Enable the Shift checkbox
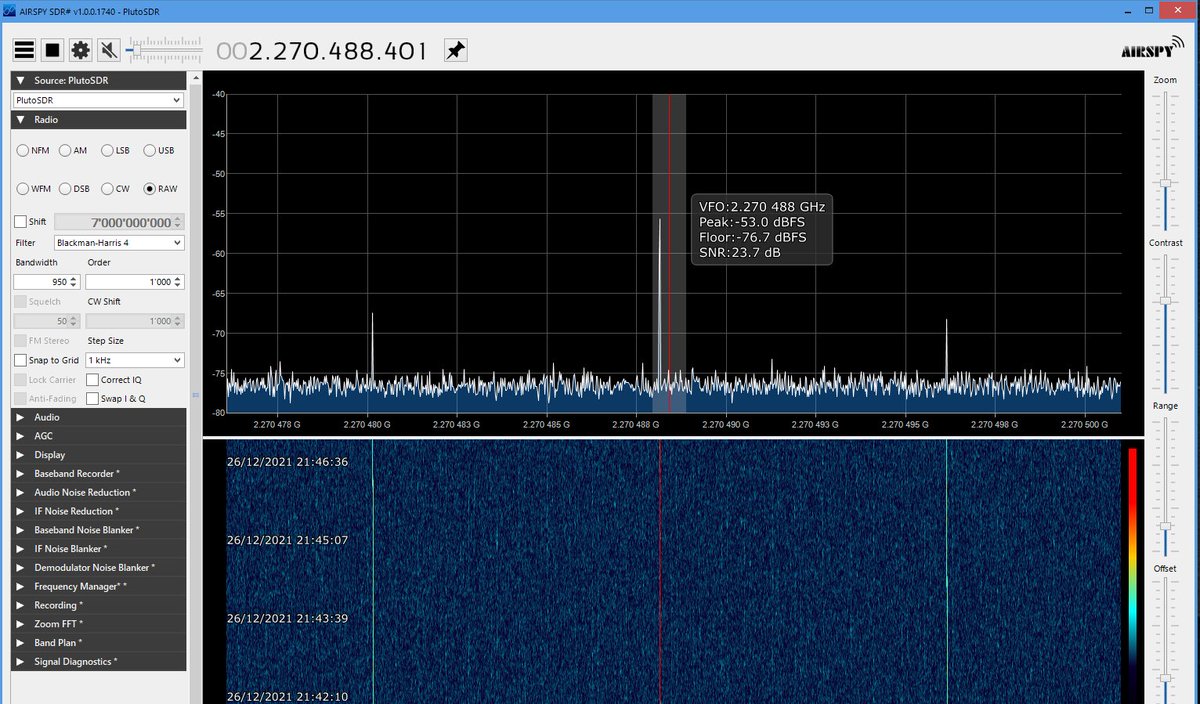Image resolution: width=1200 pixels, height=704 pixels. (x=20, y=222)
